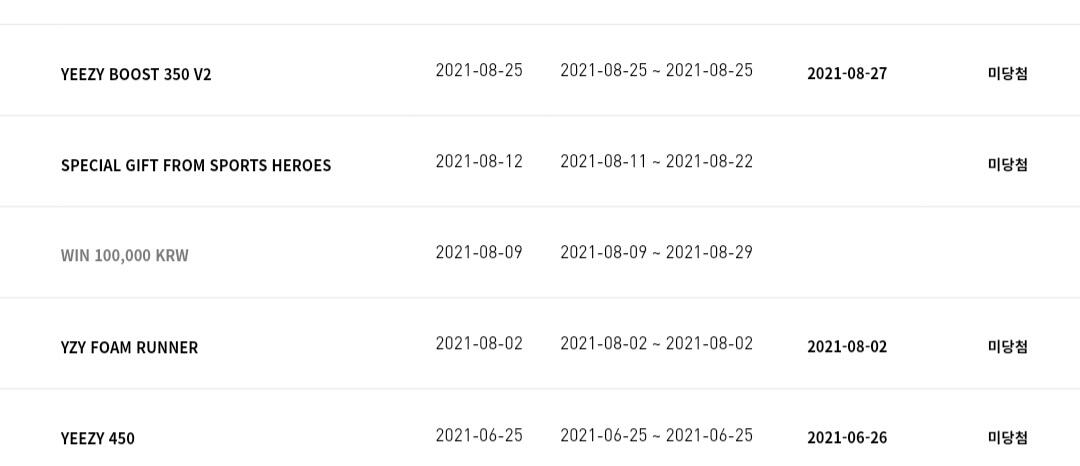
Task: Select period 2021-08-09 ~ 2021-08-29
Action: [656, 253]
